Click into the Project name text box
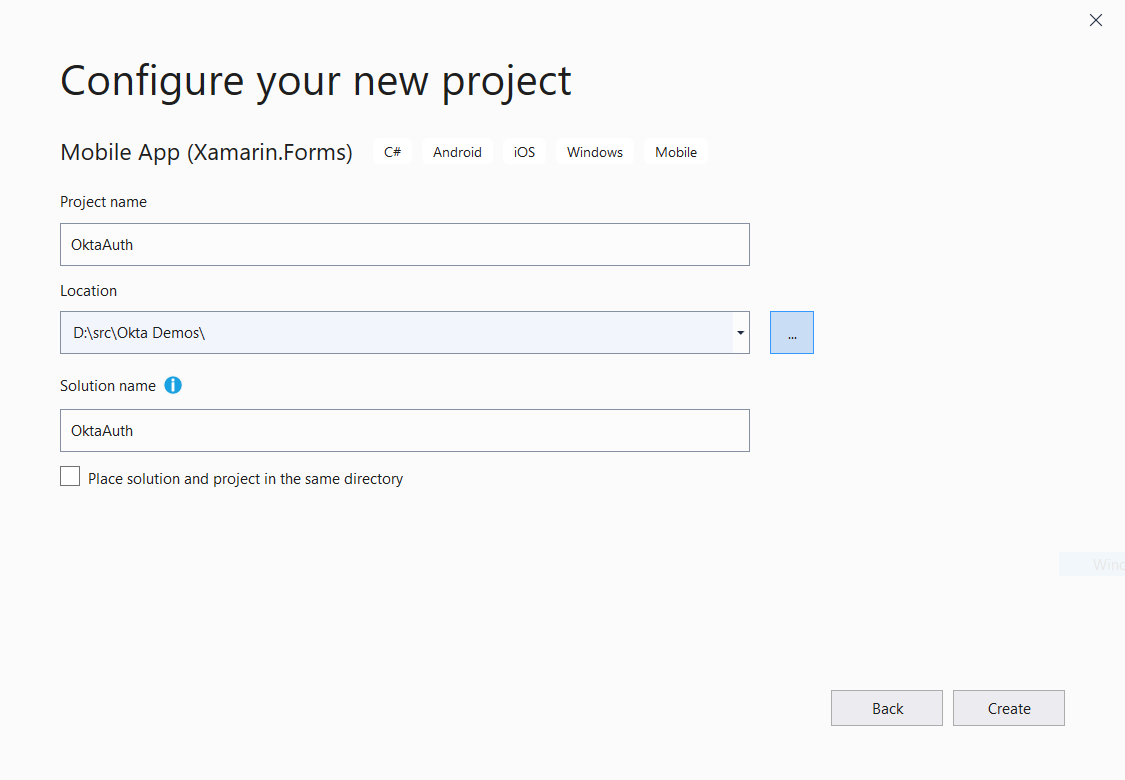Viewport: 1125px width, 780px height. coord(404,244)
